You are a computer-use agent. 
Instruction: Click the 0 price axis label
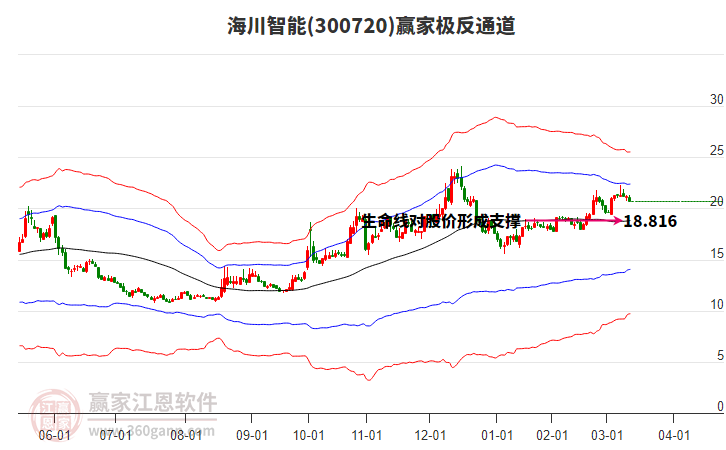720,406
